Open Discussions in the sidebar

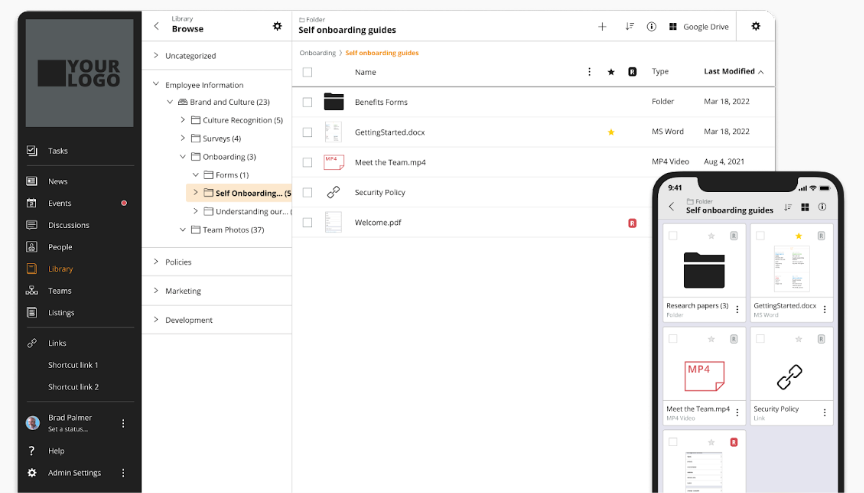(68, 225)
